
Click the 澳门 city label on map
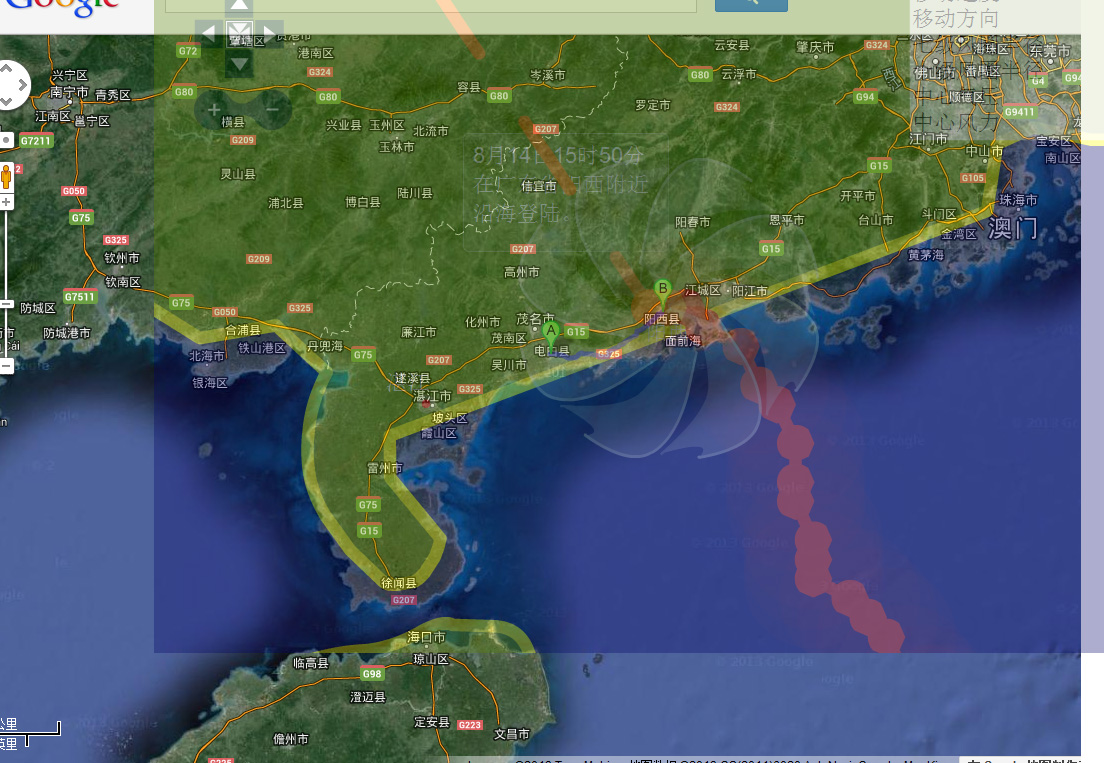coord(1012,228)
